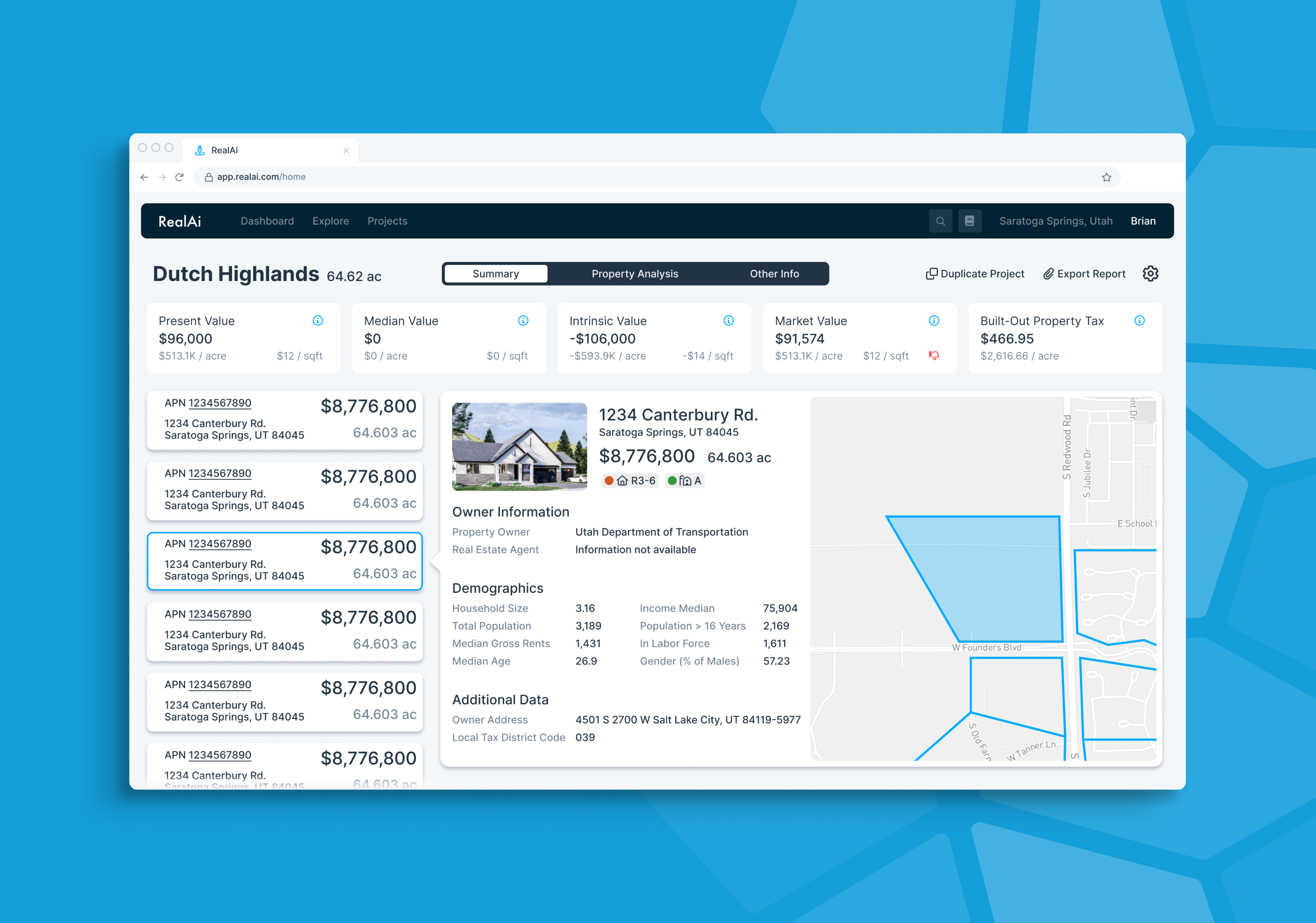1316x923 pixels.
Task: Click the Saratoga Springs, Utah location
Action: (1055, 221)
